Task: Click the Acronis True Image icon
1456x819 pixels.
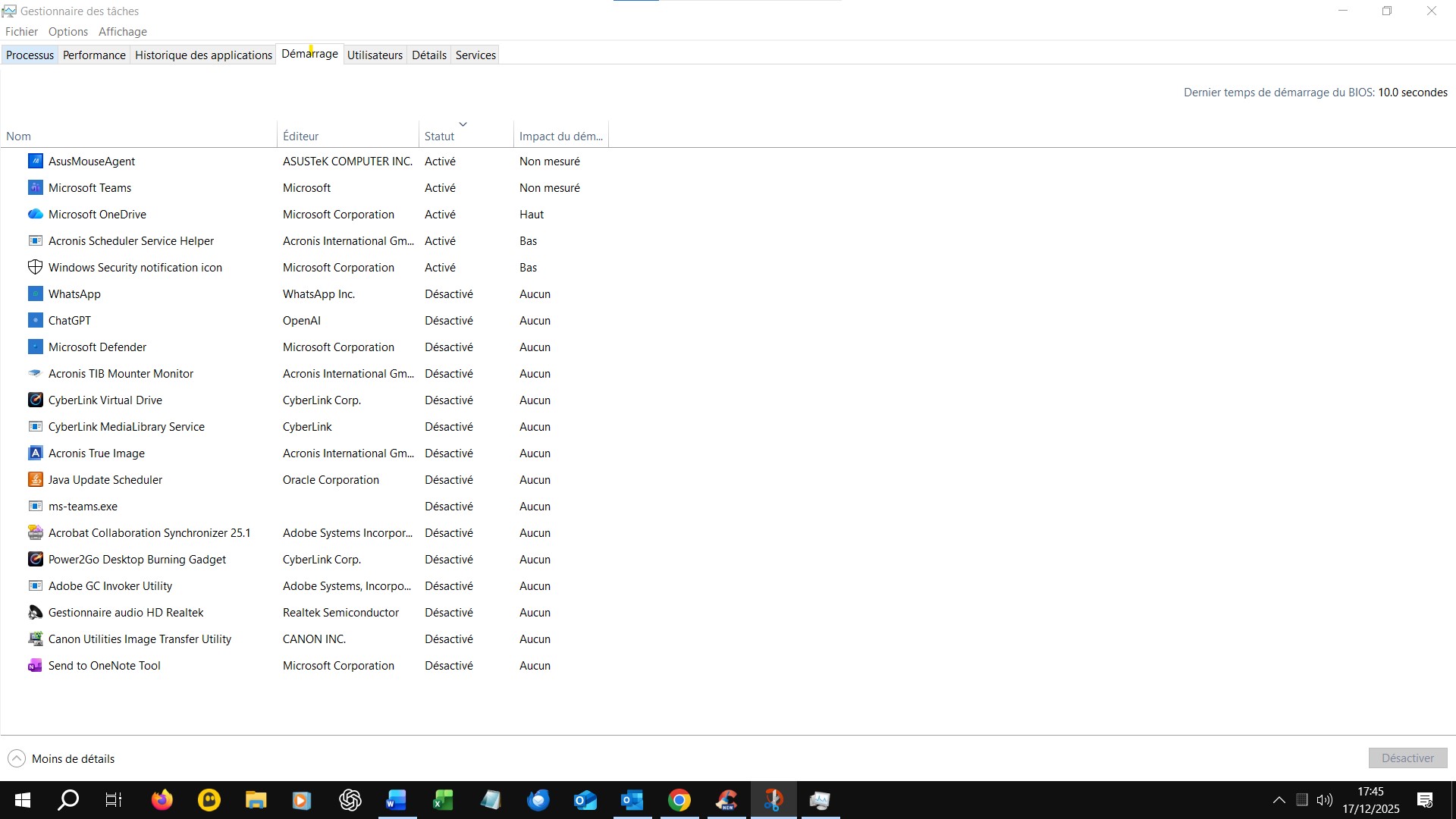Action: pos(35,453)
